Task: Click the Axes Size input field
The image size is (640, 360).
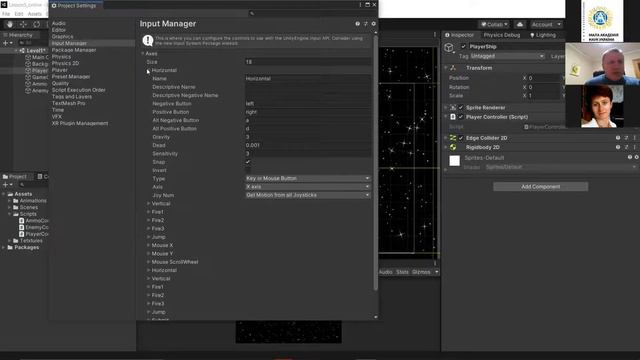Action: [308, 62]
